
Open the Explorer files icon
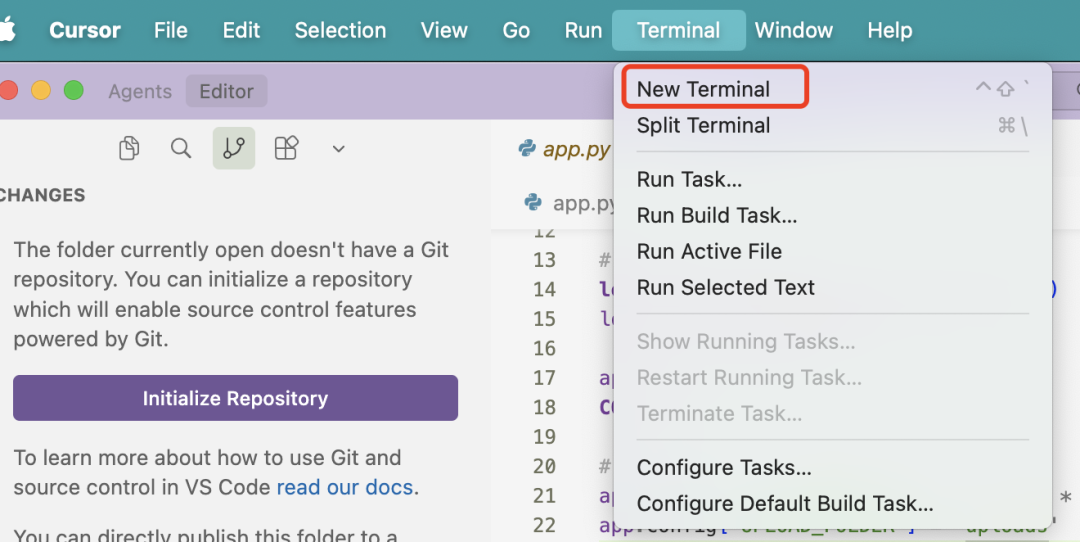(129, 148)
